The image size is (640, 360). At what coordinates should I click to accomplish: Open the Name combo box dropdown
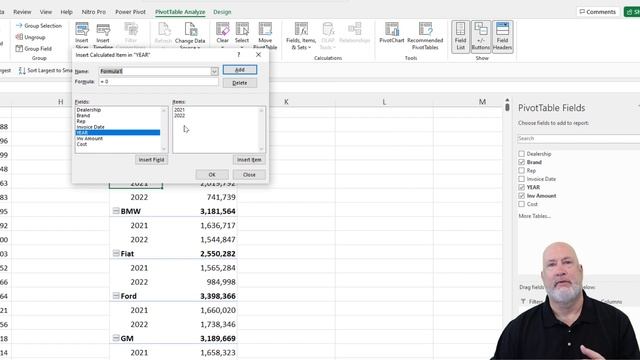pyautogui.click(x=214, y=71)
